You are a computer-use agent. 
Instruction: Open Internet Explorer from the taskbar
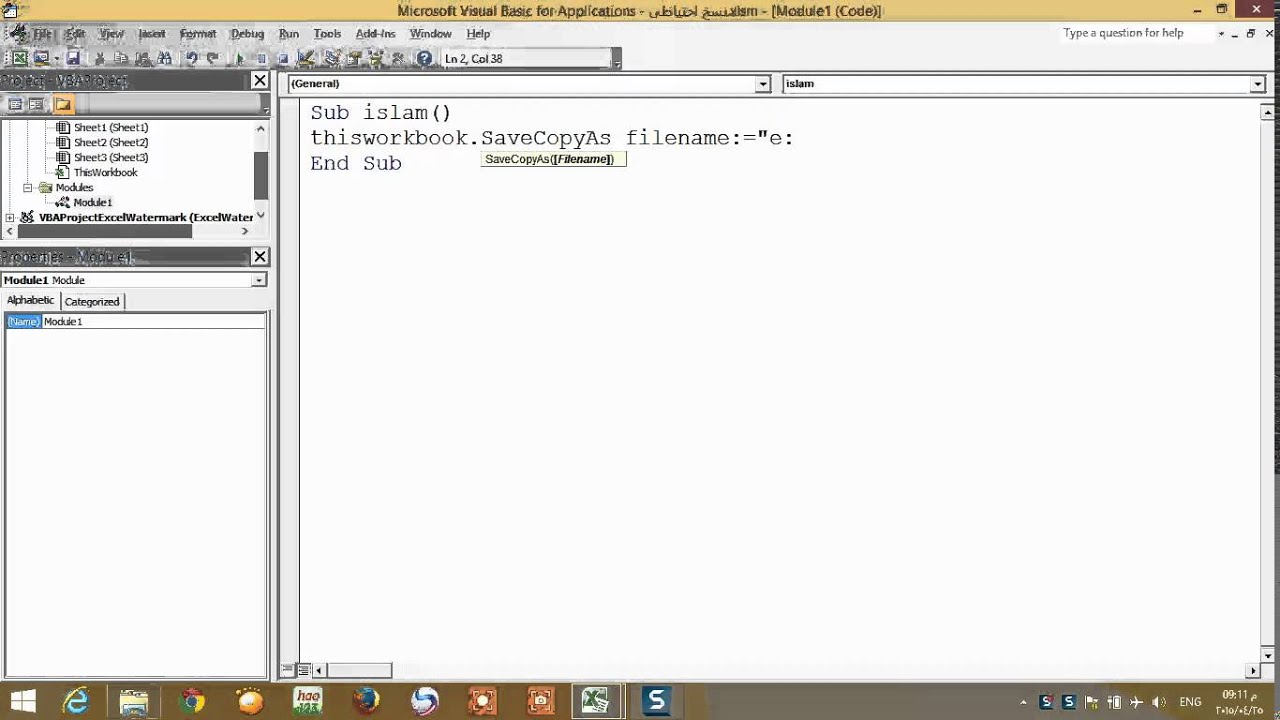coord(76,701)
